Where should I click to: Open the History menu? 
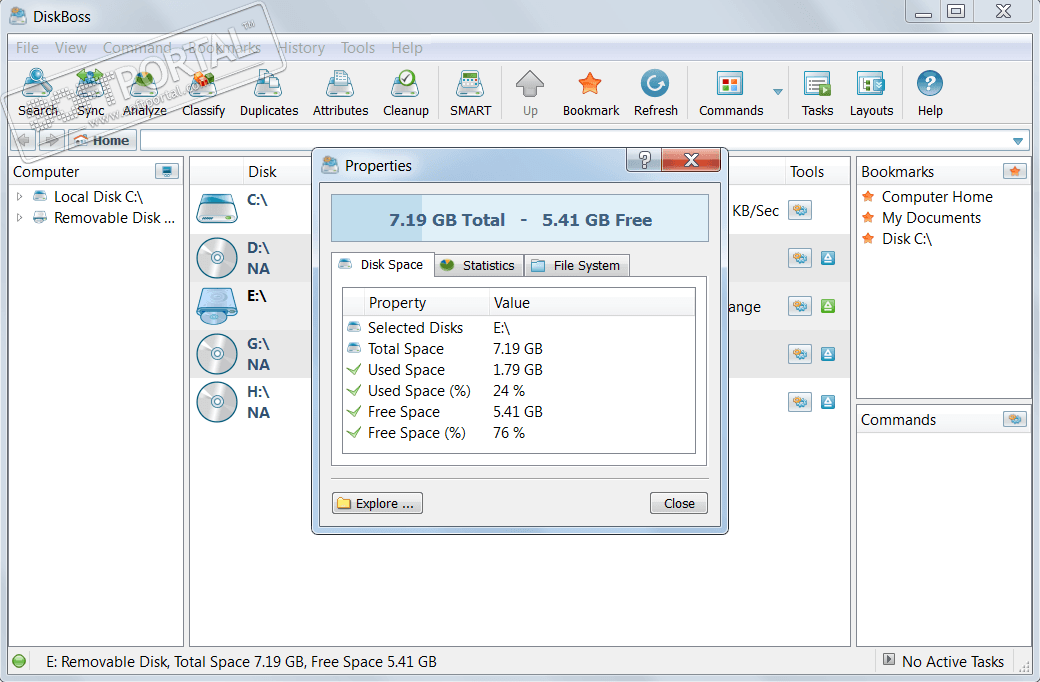[302, 48]
